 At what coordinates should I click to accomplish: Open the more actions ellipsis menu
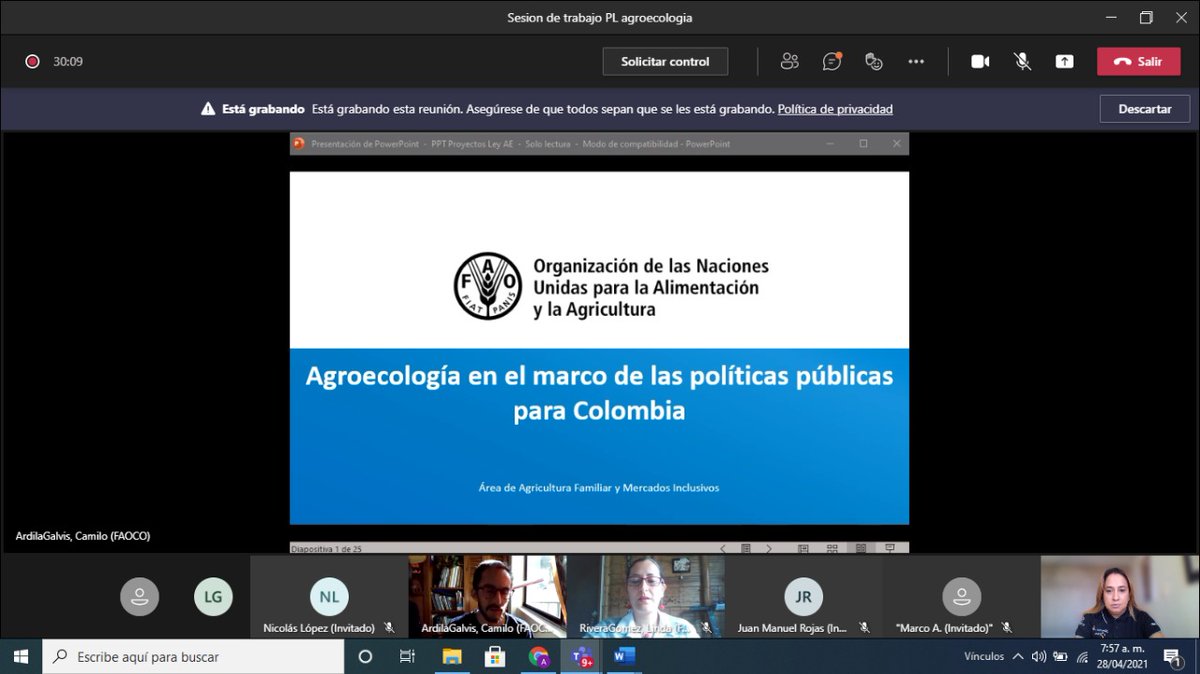click(x=916, y=61)
